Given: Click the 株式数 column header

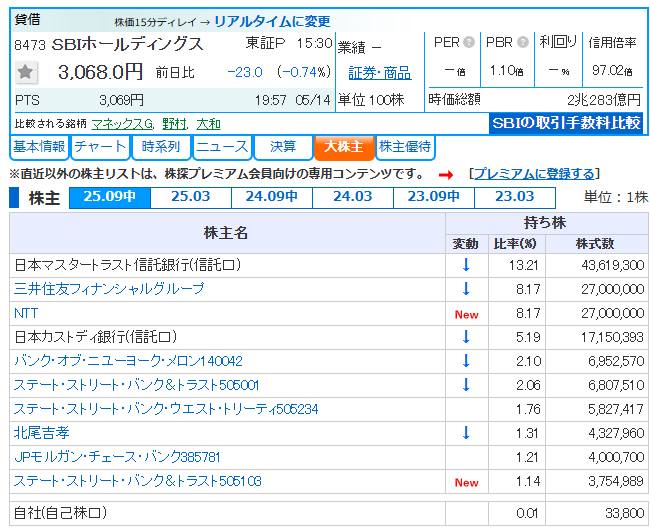Looking at the screenshot, I should pyautogui.click(x=595, y=244).
